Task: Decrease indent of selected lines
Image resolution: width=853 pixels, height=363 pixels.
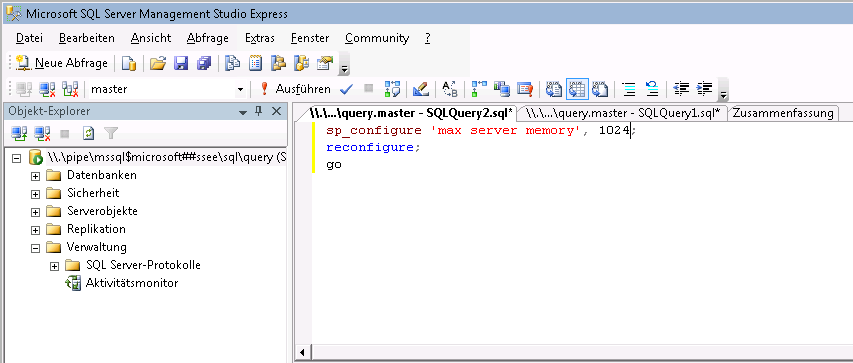Action: click(681, 89)
